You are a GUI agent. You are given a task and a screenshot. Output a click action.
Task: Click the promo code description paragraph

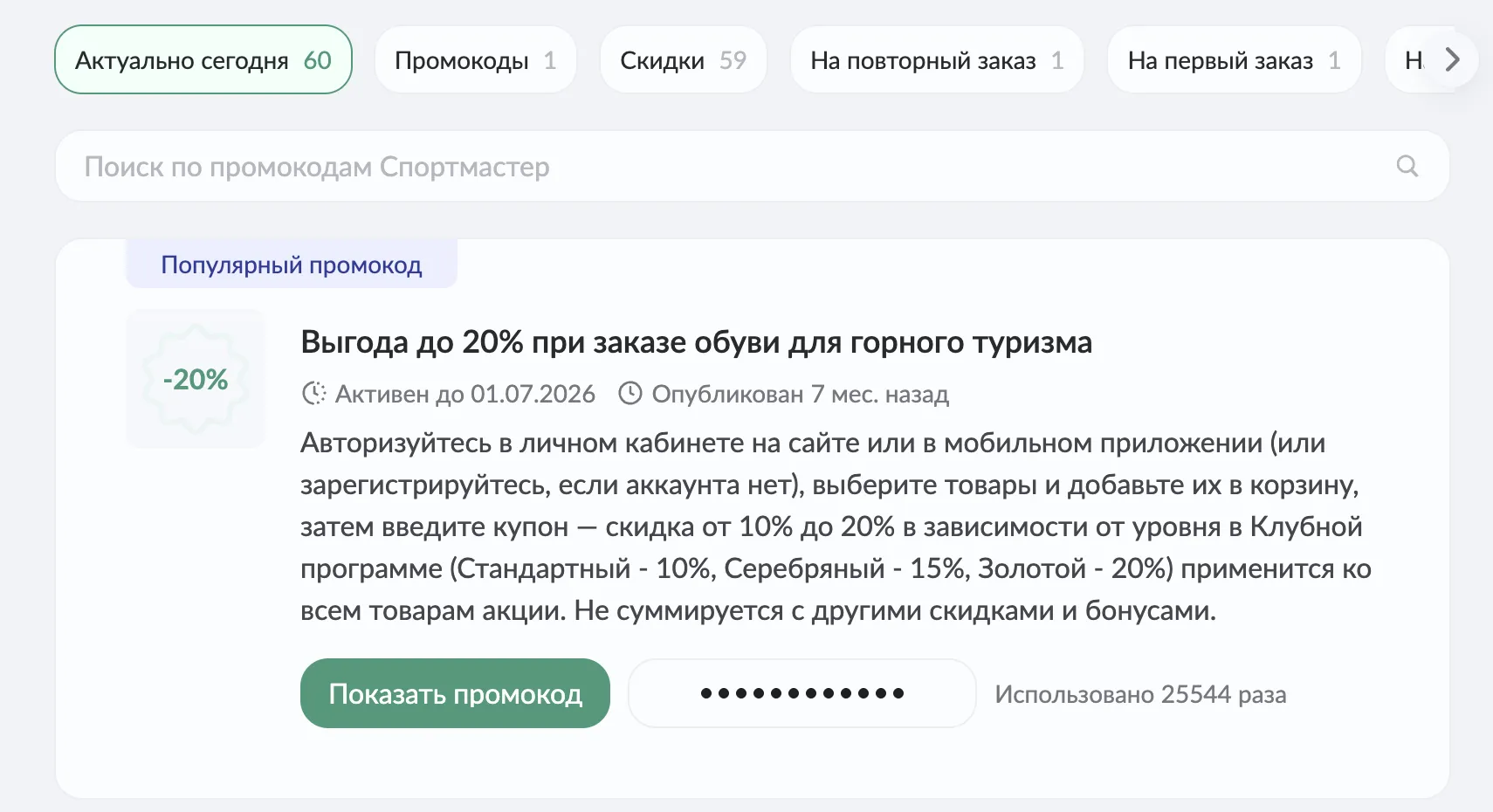tap(834, 526)
